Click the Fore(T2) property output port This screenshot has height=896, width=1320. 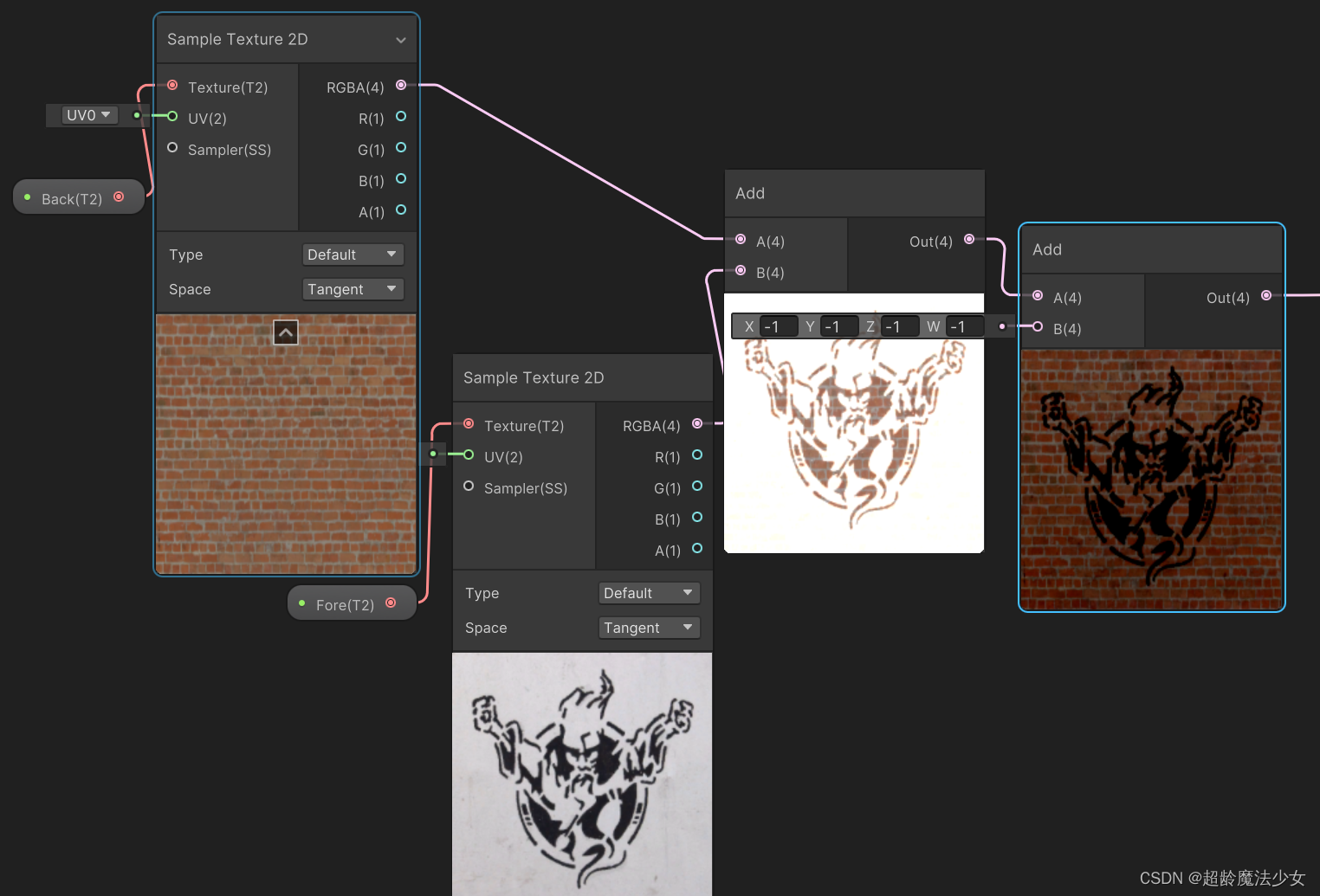391,603
